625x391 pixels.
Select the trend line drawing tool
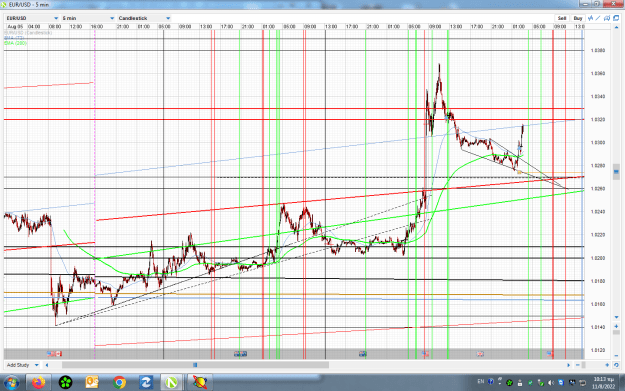tap(598, 18)
